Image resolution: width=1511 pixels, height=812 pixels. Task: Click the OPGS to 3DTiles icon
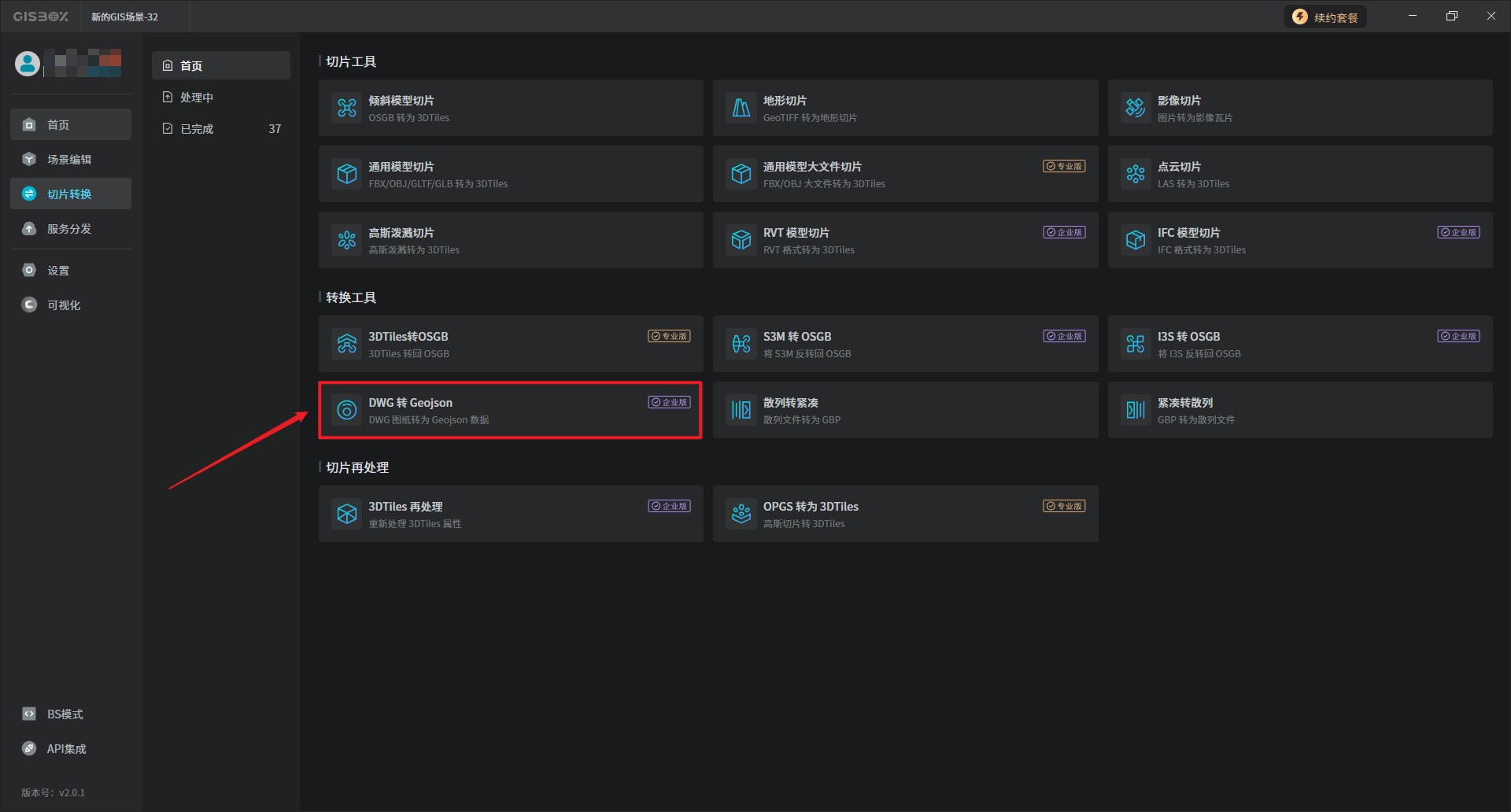tap(741, 514)
